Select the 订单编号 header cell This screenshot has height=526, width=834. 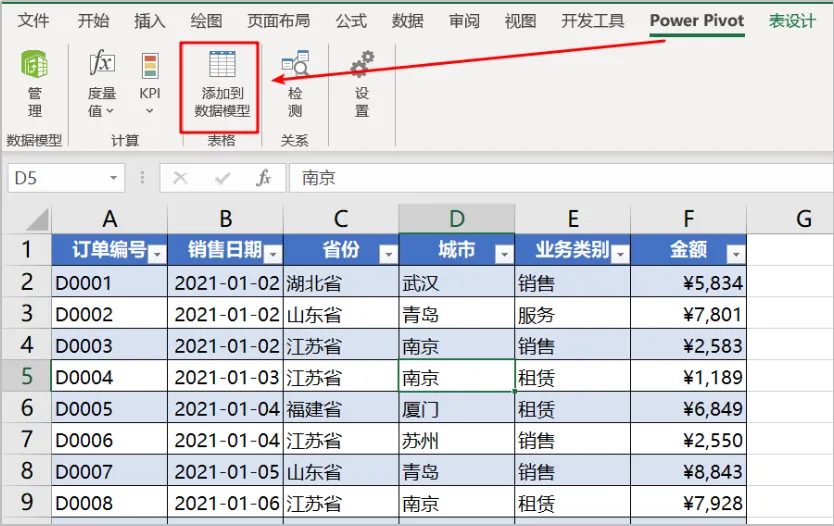110,249
